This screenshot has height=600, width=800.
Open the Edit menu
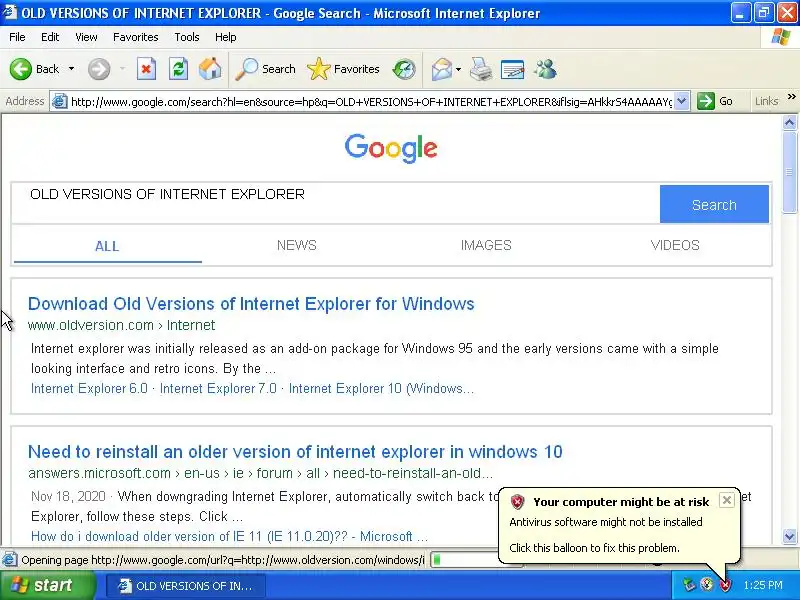click(50, 37)
